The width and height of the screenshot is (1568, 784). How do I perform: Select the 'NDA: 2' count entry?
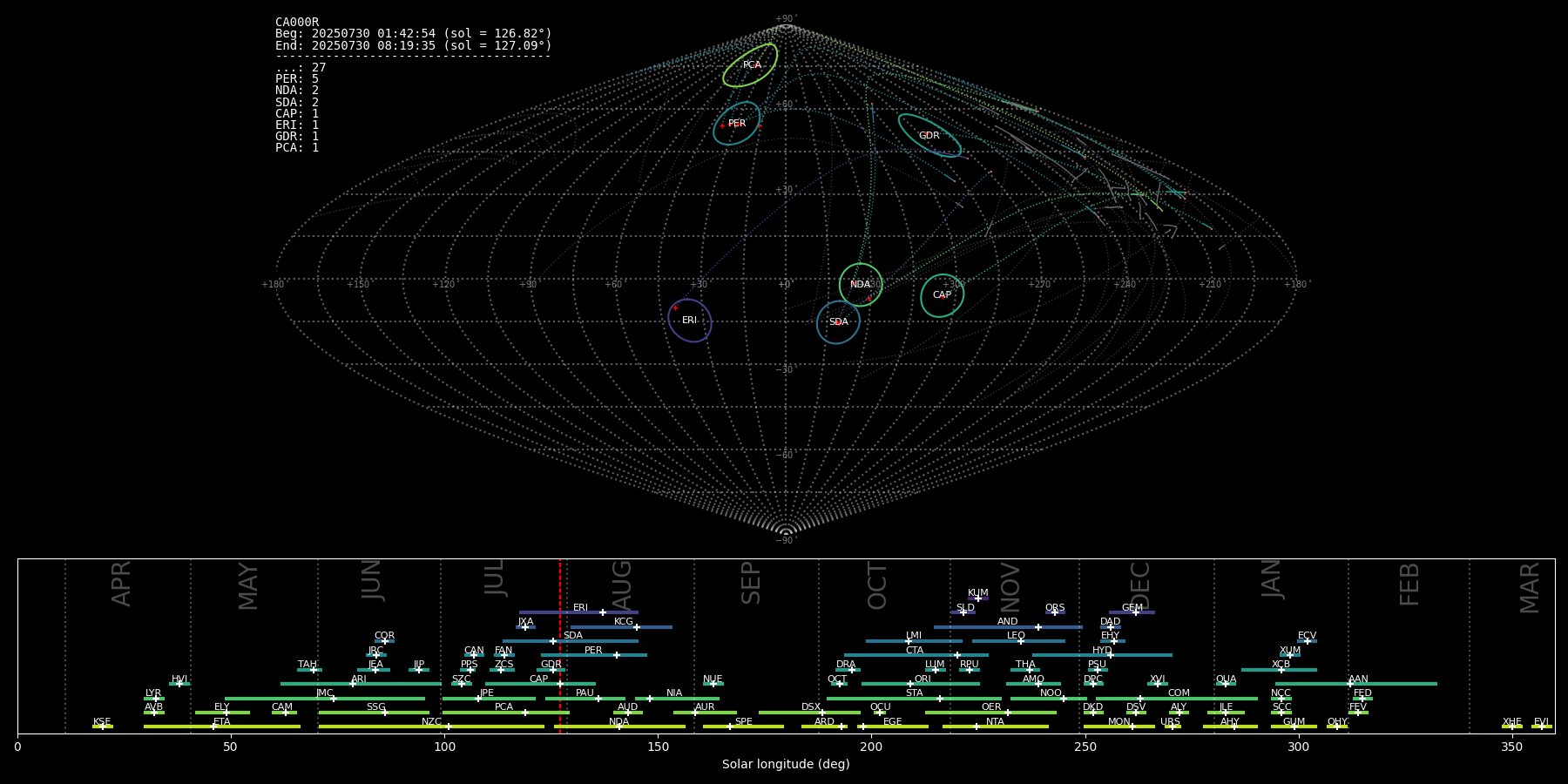coord(297,91)
